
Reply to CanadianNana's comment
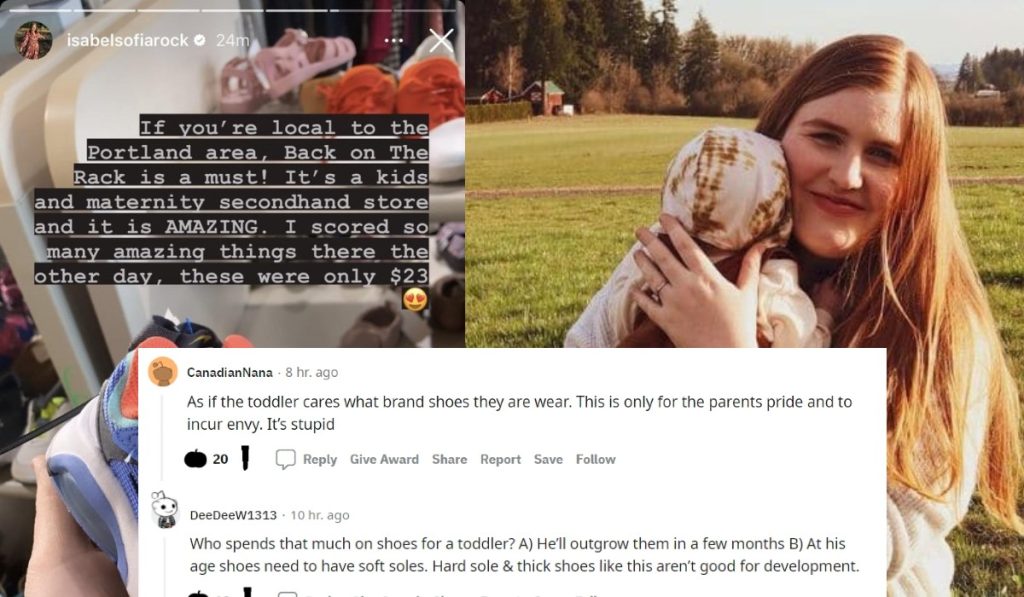319,459
